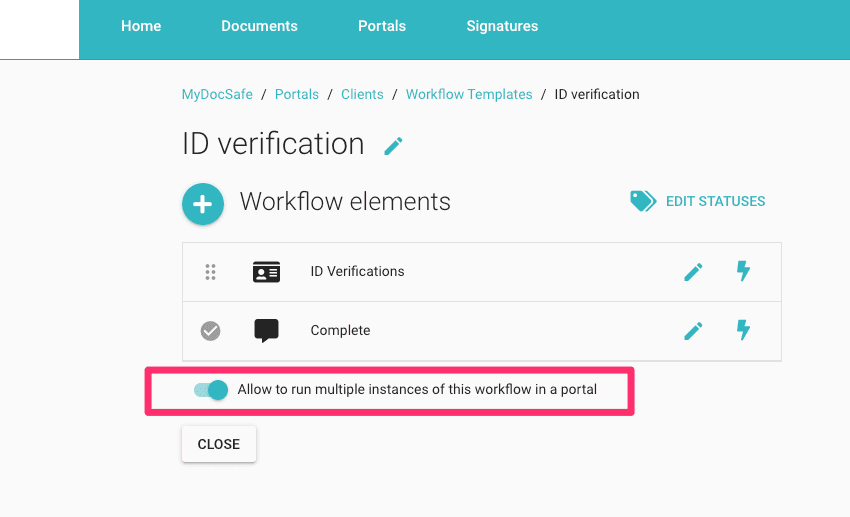
Task: Click the tag icon beside Edit Statuses
Action: tap(642, 201)
